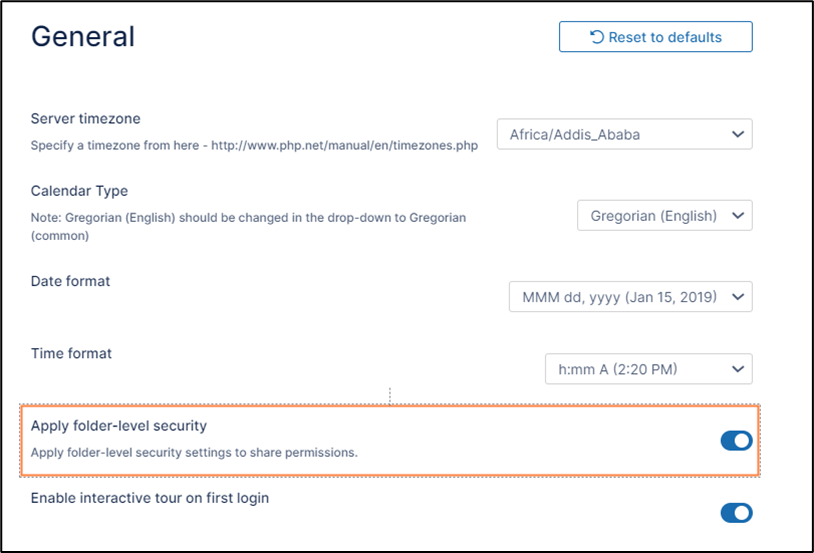
Task: Click the Enable interactive tour on first login label
Action: [x=150, y=498]
